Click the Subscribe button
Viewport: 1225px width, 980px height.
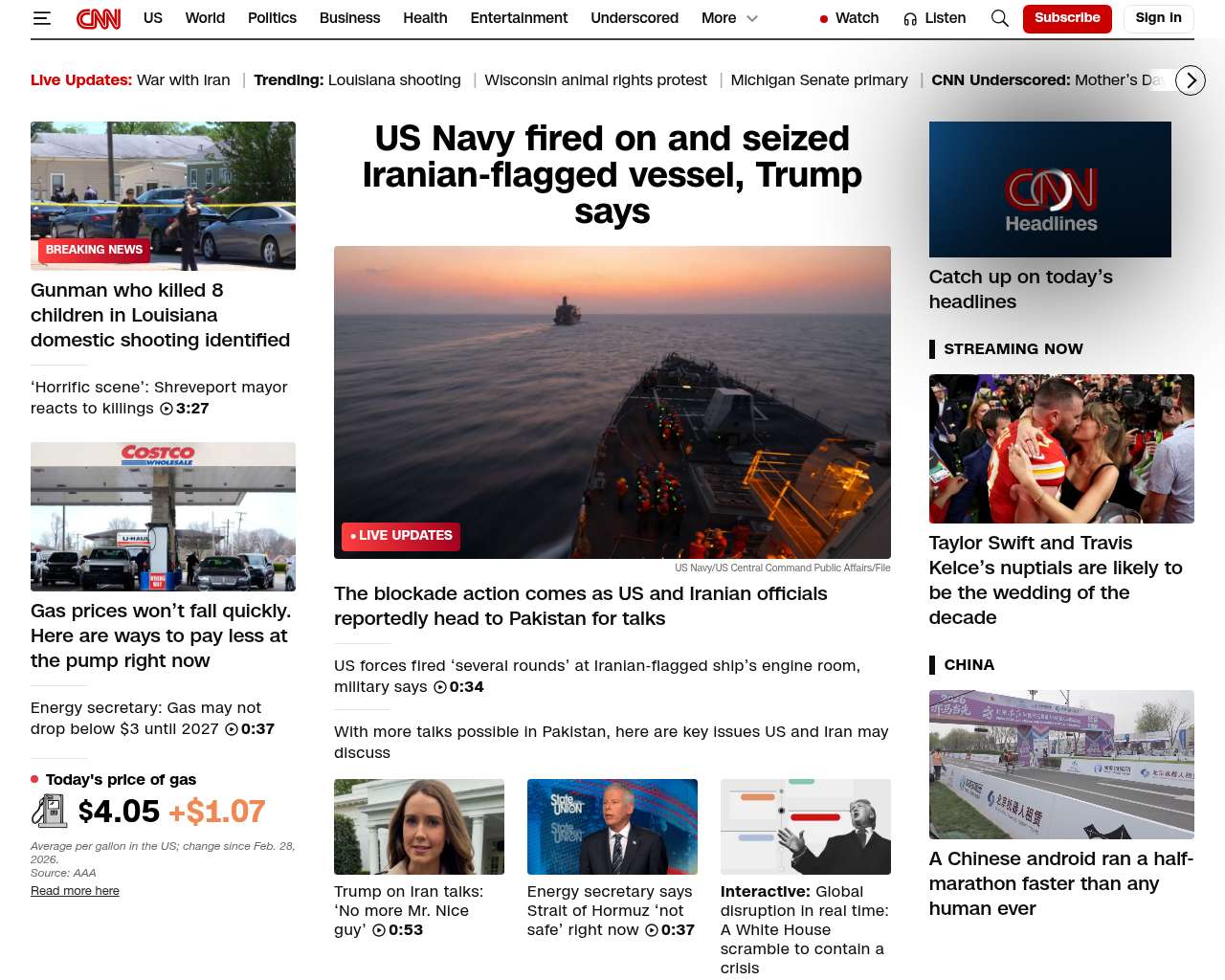tap(1066, 18)
